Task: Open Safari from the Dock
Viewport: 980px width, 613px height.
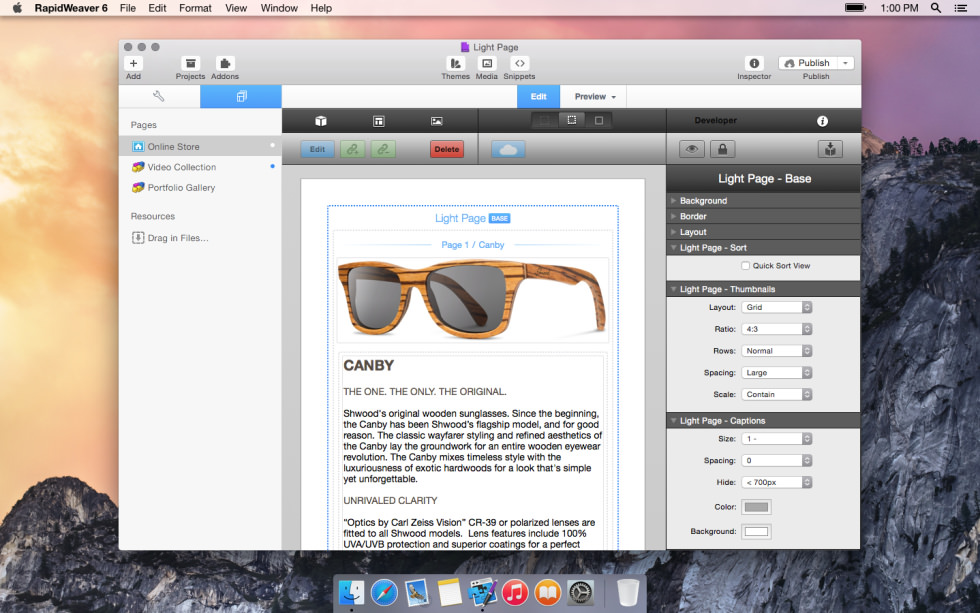Action: tap(384, 592)
